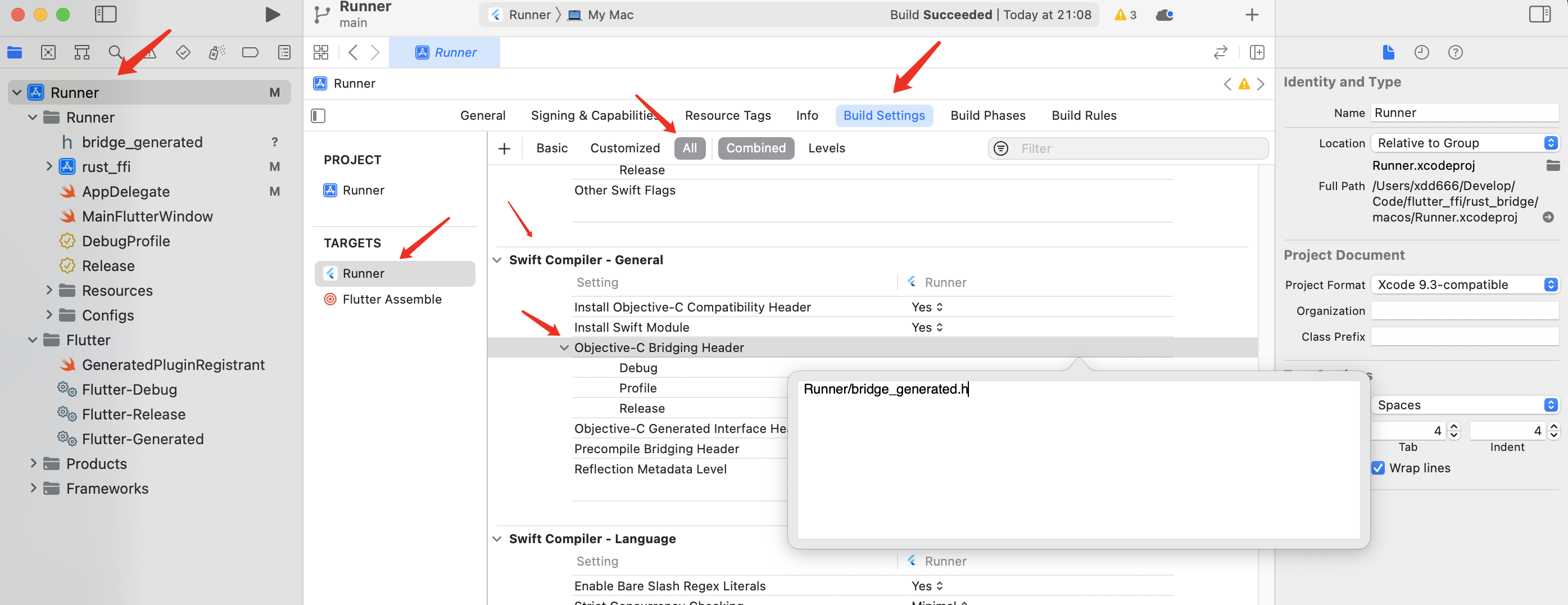Choose location folder for Runner.xcodeproj
This screenshot has height=605, width=1568.
[x=1553, y=165]
